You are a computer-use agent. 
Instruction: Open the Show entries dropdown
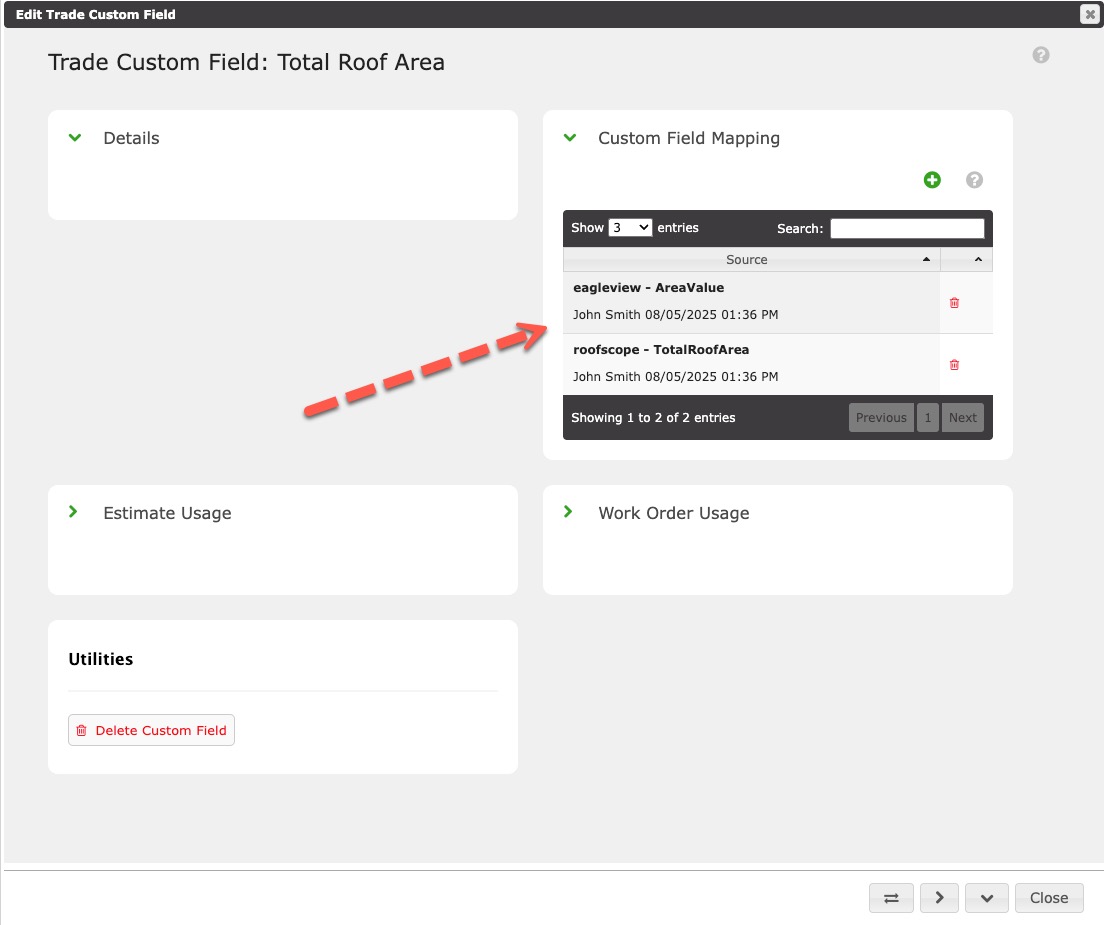click(630, 227)
